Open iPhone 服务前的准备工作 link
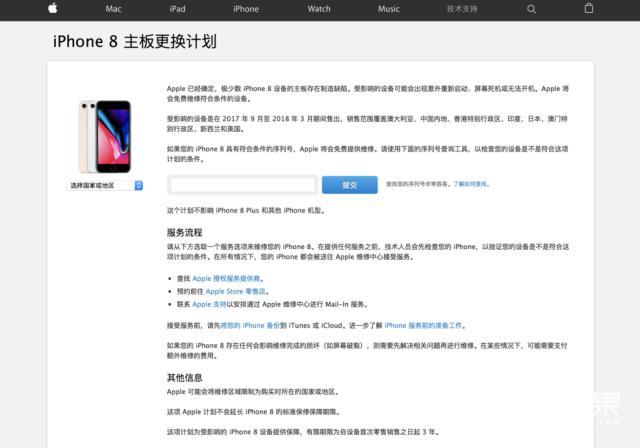Screen dimensions: 640x448 pyautogui.click(x=424, y=326)
